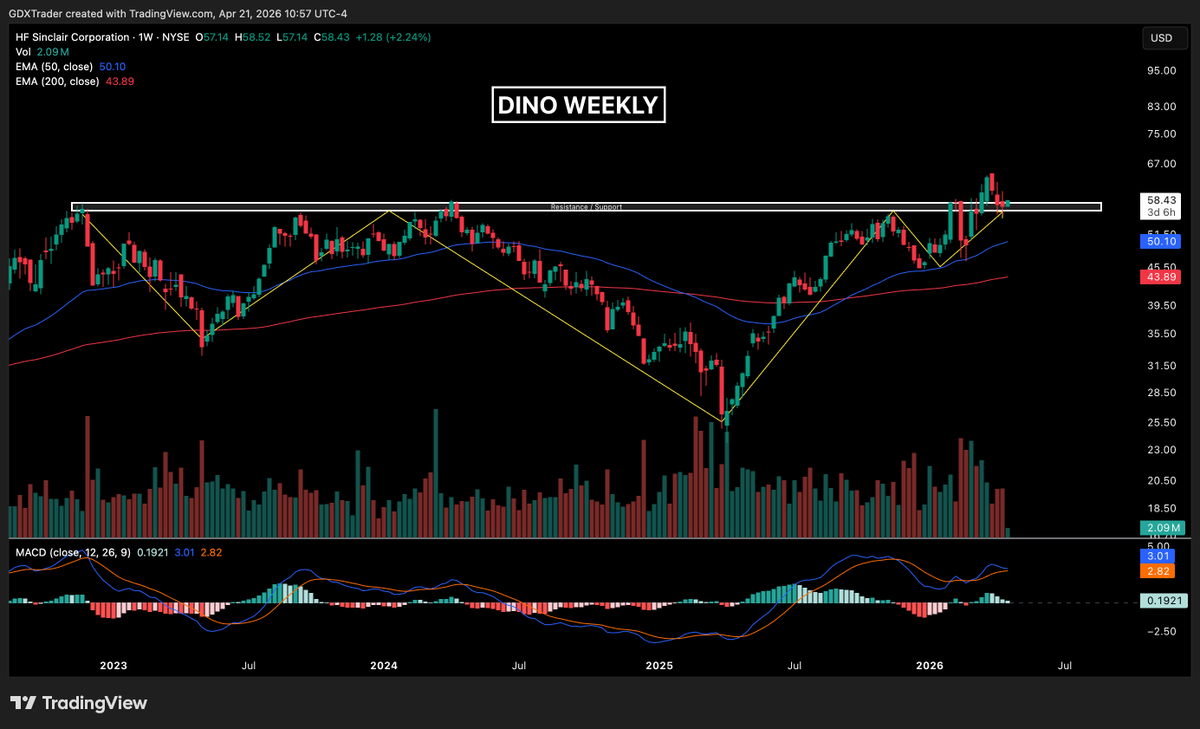Click the blue 3.01 MACD value tag
This screenshot has height=729, width=1200.
pyautogui.click(x=1161, y=555)
